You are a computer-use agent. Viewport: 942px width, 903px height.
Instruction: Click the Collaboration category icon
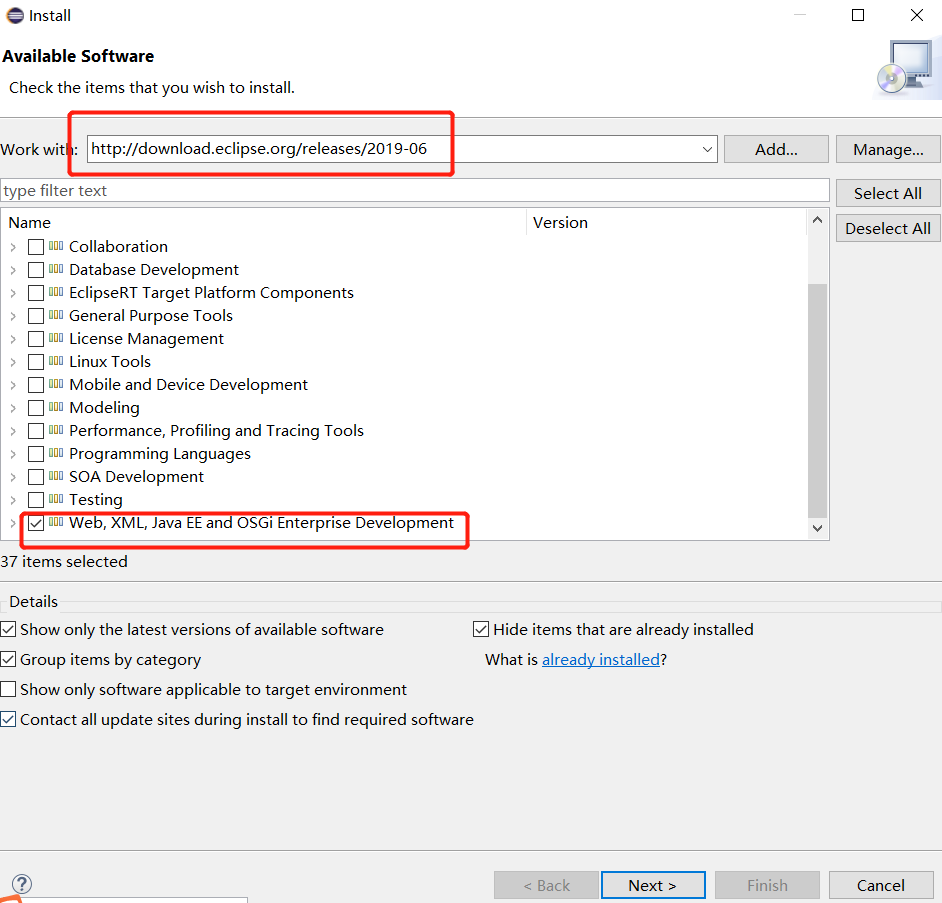click(56, 245)
